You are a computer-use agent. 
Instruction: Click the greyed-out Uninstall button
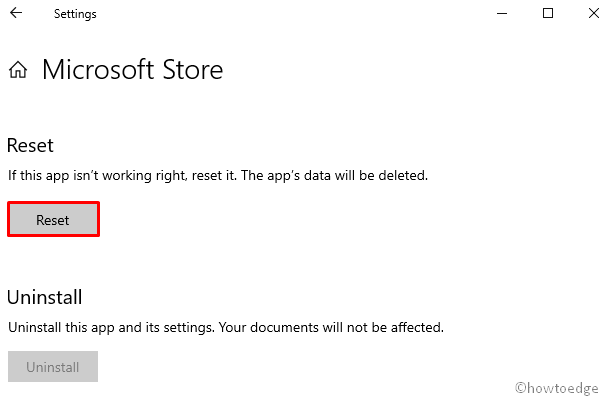(53, 367)
